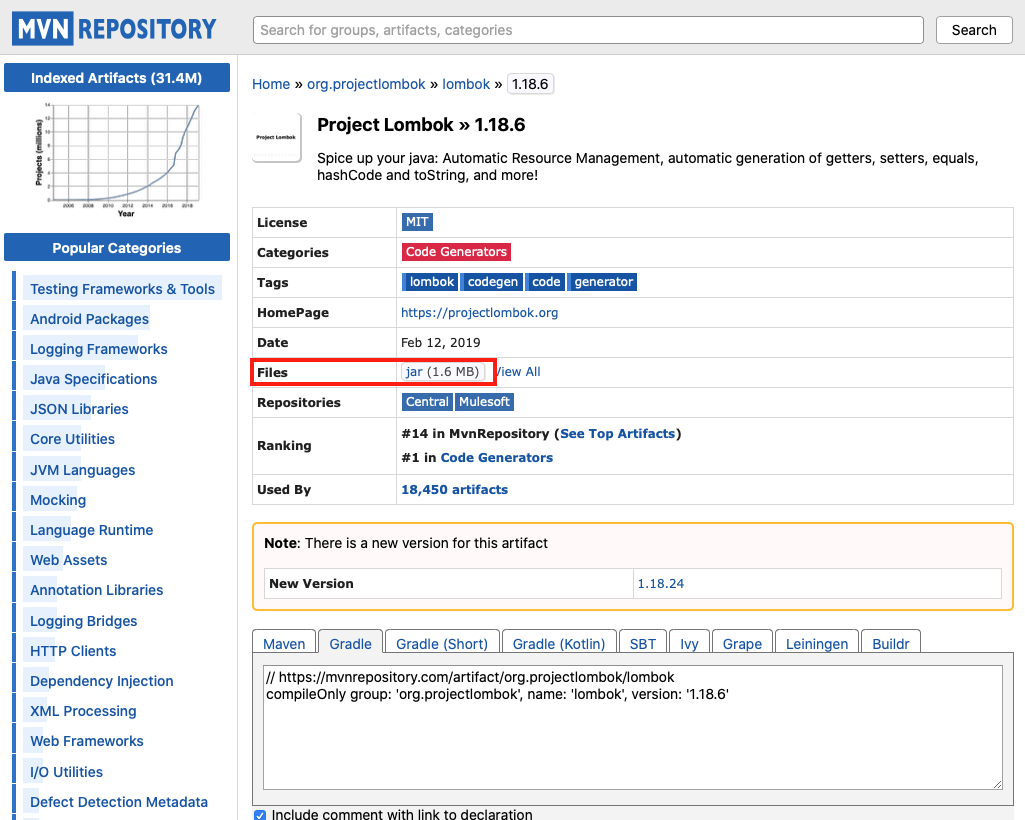The height and width of the screenshot is (820, 1025).
Task: Open Android Packages category
Action: click(90, 318)
